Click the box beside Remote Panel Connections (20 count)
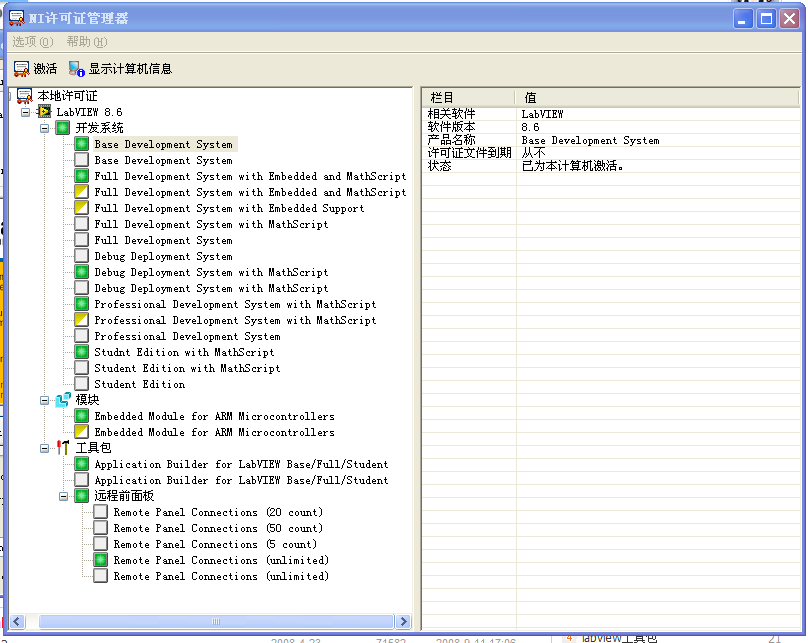808x643 pixels. tap(100, 512)
